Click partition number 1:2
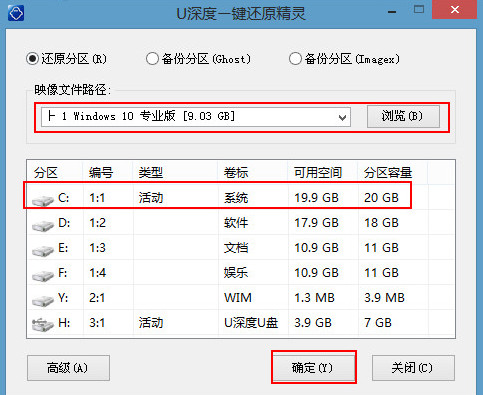The height and width of the screenshot is (395, 483). tap(97, 223)
